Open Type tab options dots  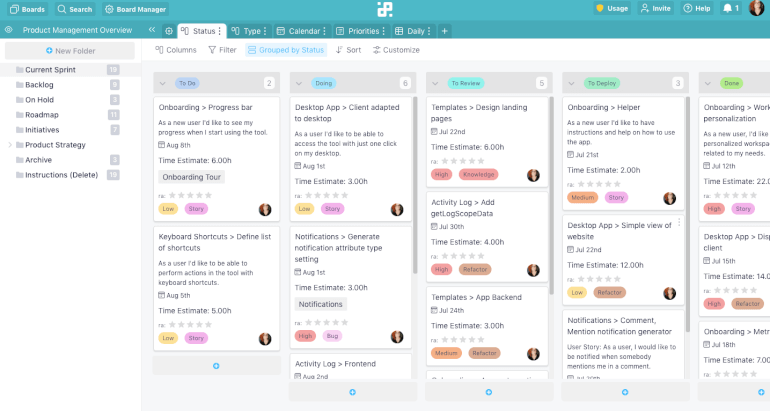(x=265, y=31)
